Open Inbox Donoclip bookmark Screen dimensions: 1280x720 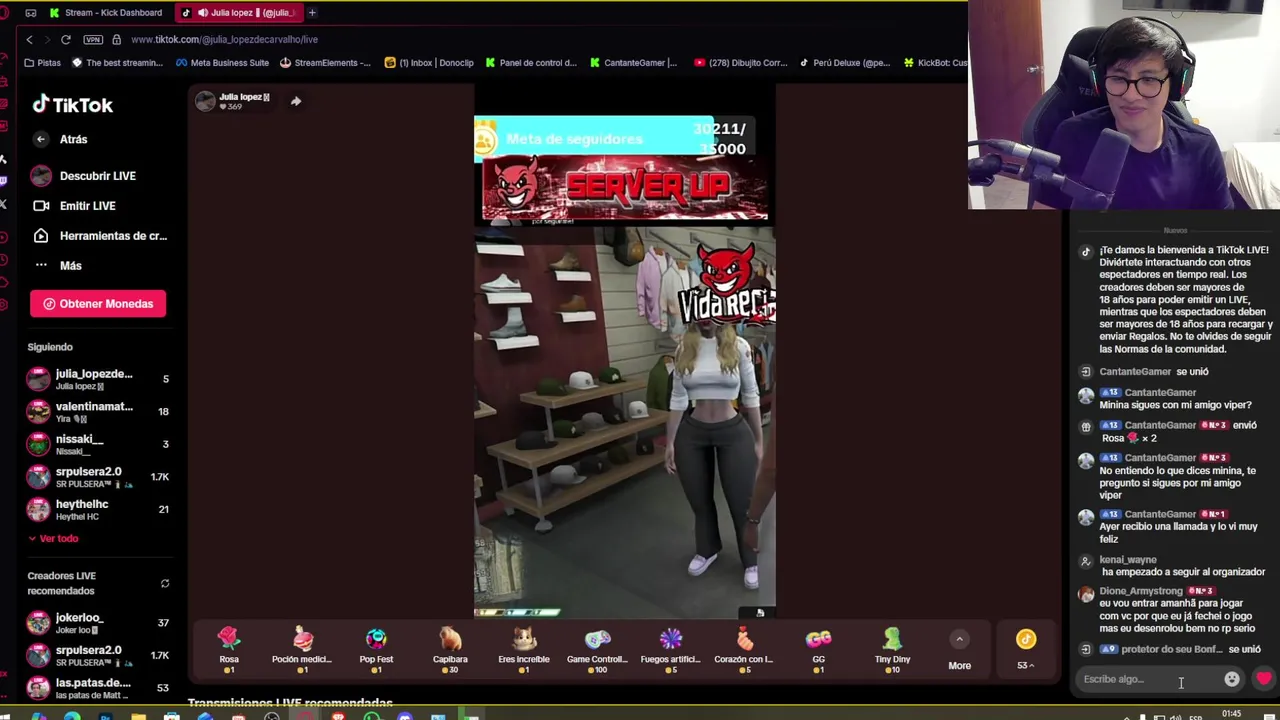click(429, 63)
